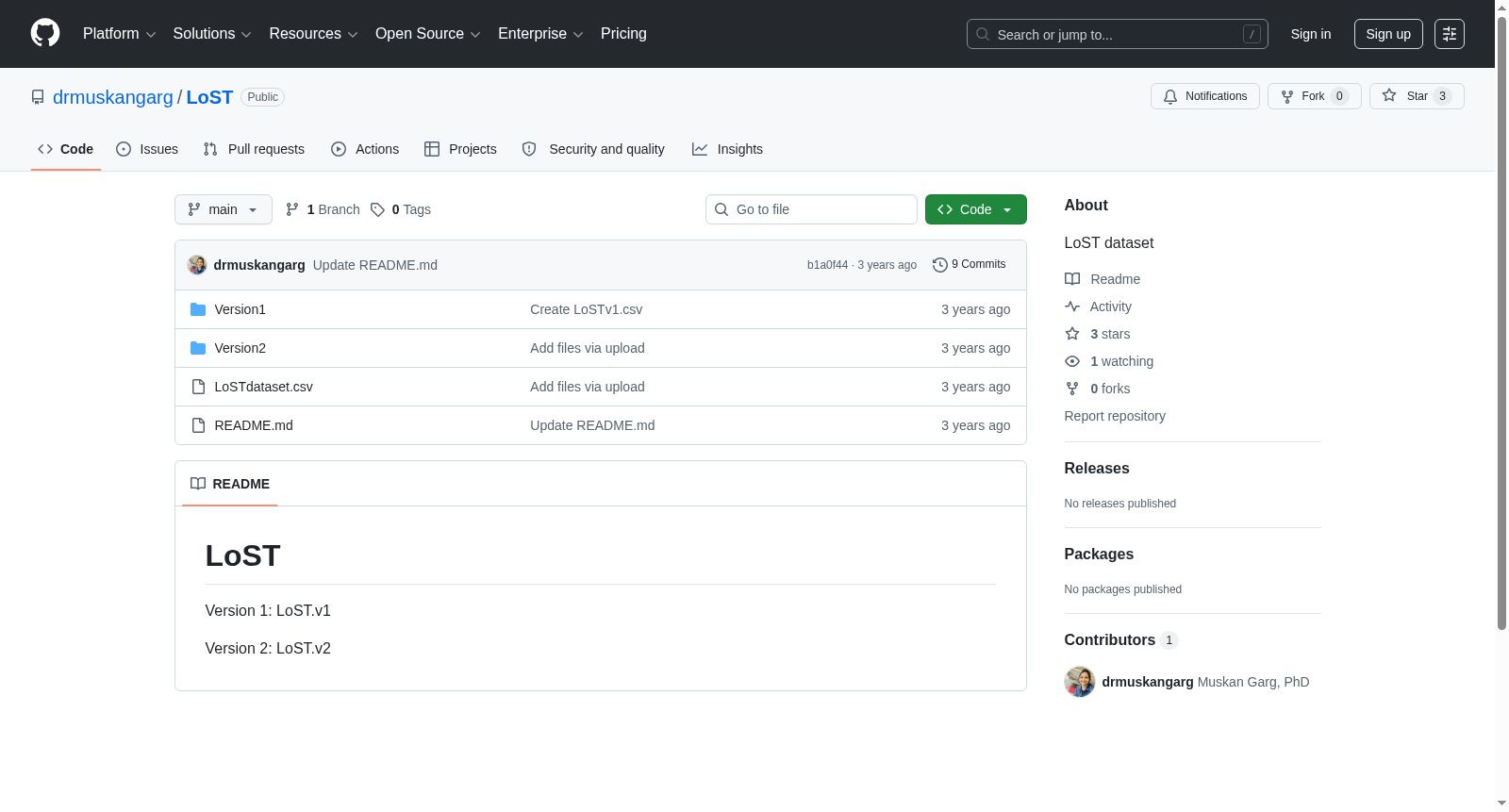
Task: Open appearance settings icon in header
Action: click(x=1450, y=34)
